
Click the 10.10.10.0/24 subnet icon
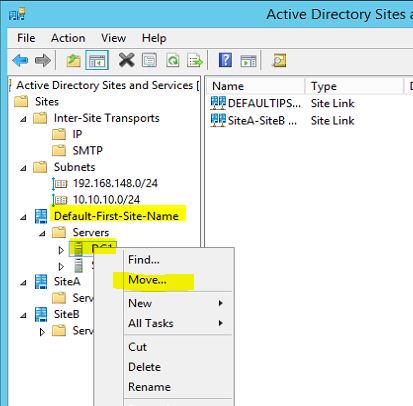coord(60,200)
